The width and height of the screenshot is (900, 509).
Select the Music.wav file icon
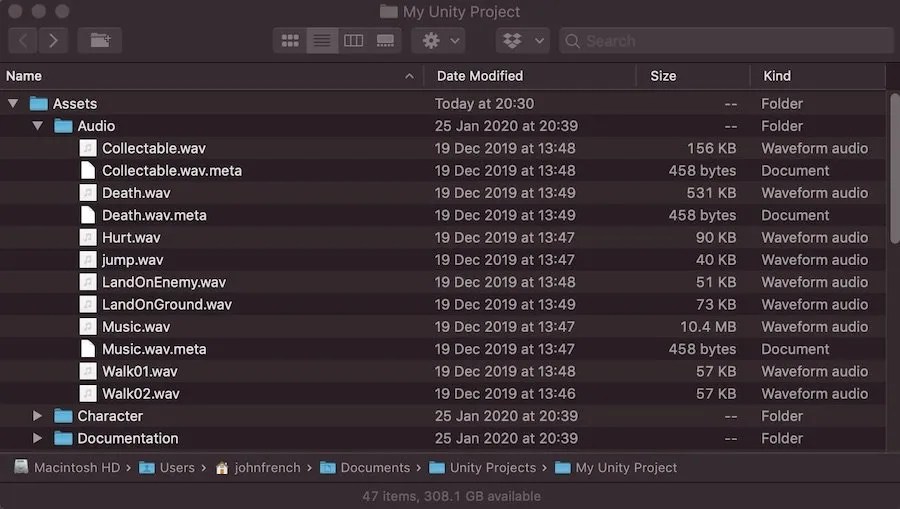[x=88, y=327]
